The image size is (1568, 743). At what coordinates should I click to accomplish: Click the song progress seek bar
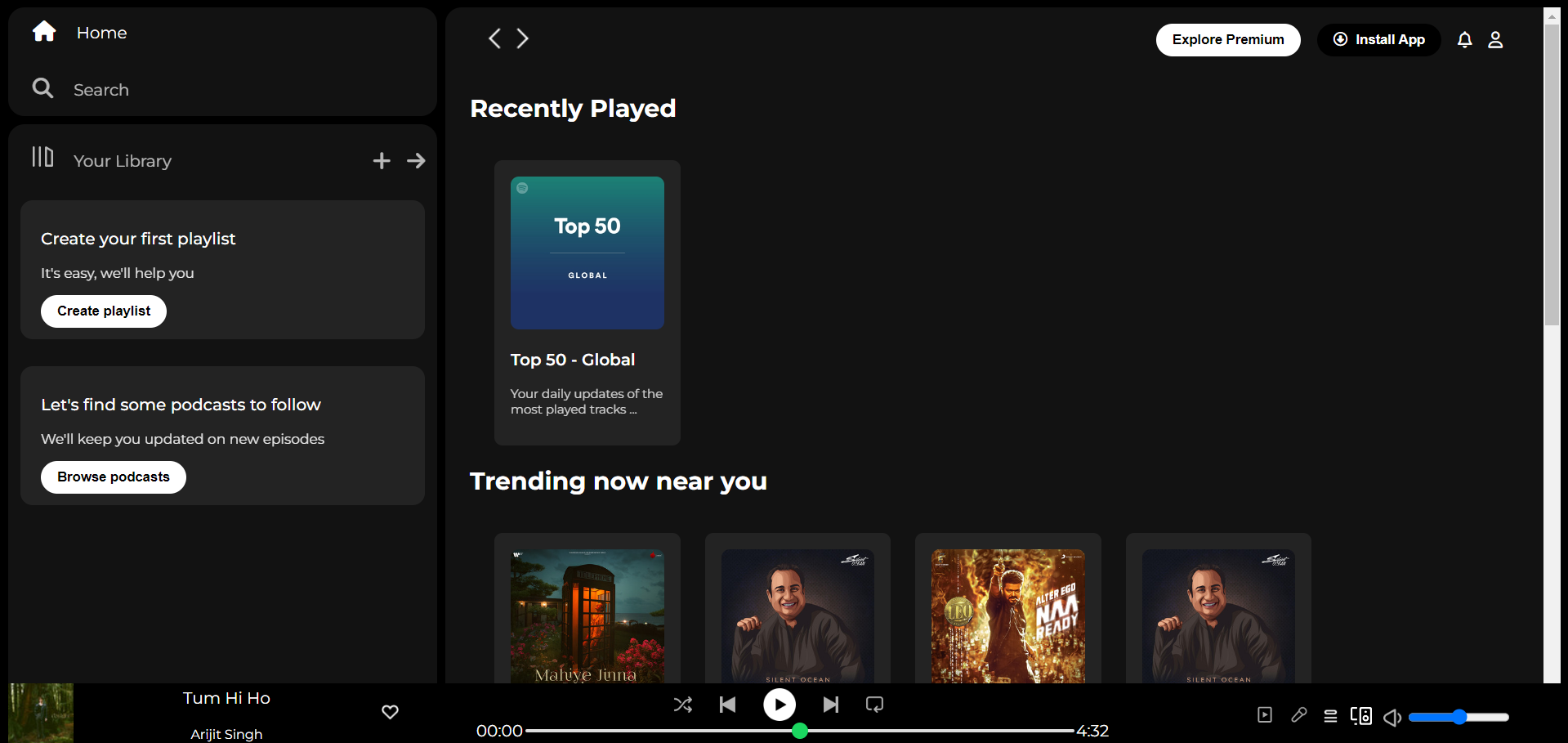(800, 731)
